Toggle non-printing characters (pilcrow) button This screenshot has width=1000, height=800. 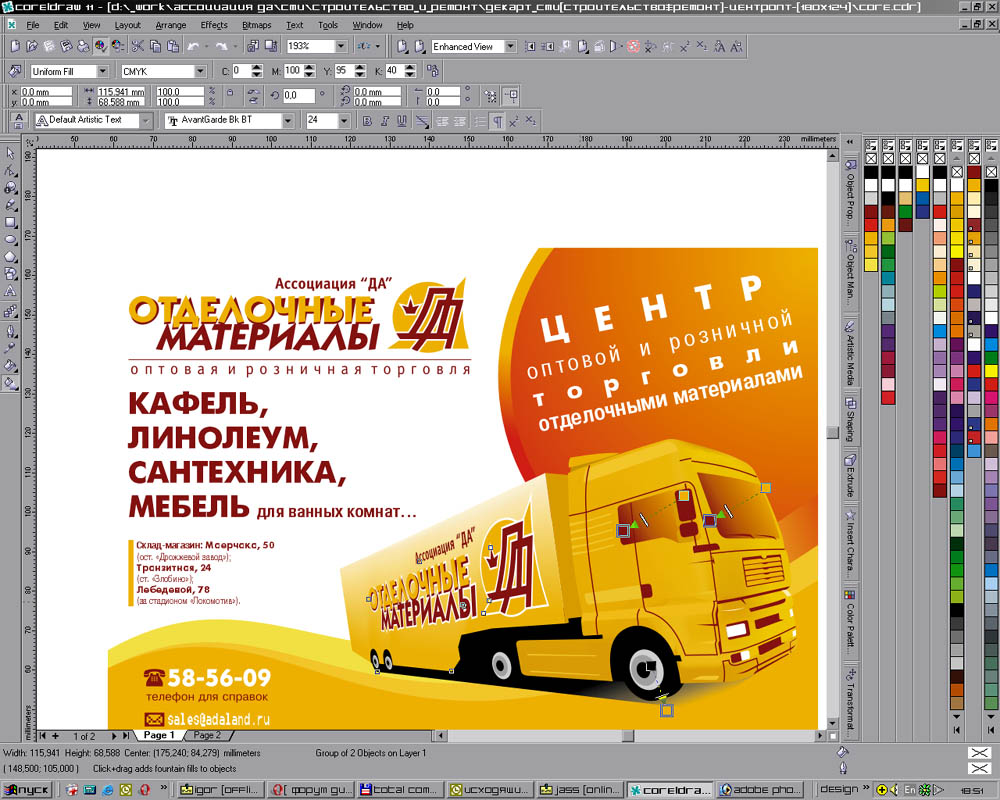pyautogui.click(x=497, y=121)
